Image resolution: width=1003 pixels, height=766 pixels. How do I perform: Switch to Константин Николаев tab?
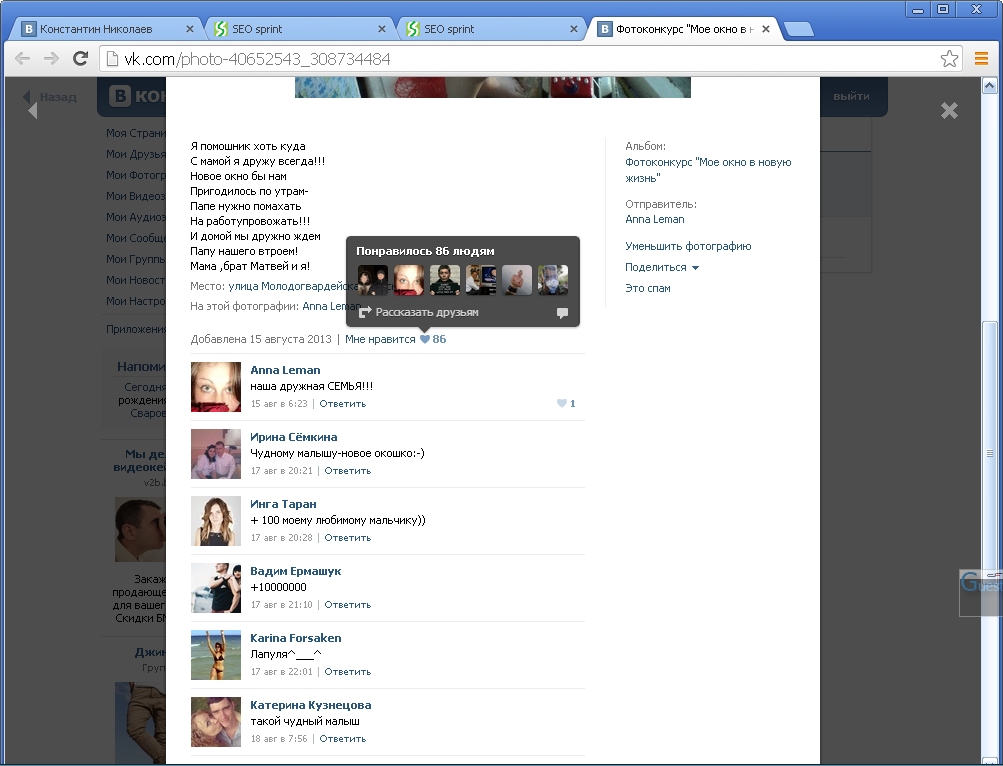[x=106, y=29]
